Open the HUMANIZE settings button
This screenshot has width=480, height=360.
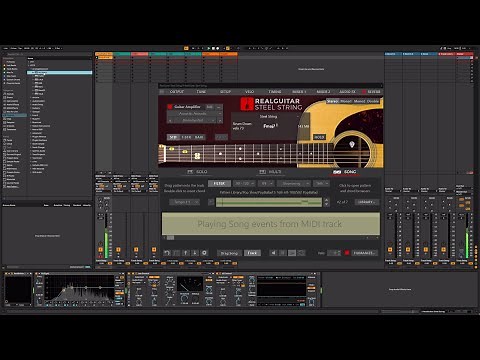click(x=364, y=253)
